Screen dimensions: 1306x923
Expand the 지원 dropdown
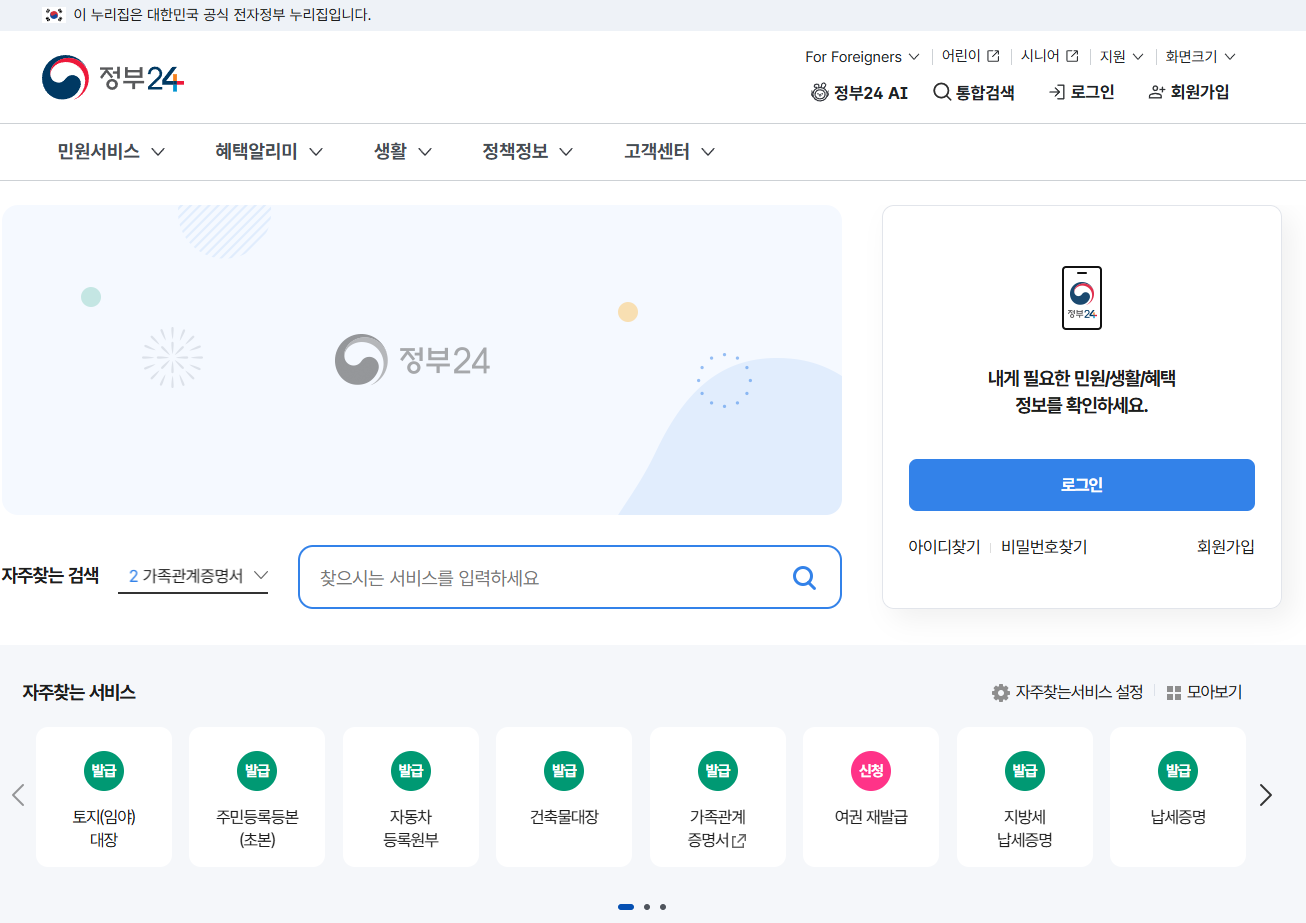(1121, 57)
